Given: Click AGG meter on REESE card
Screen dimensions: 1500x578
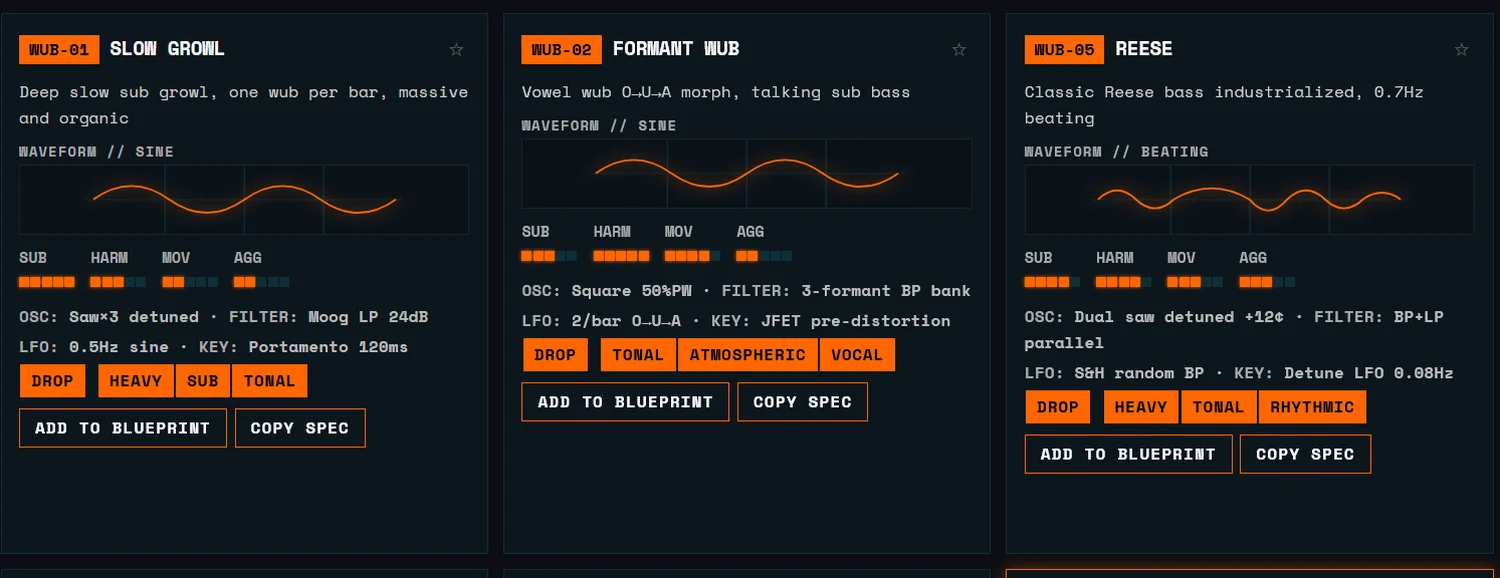Looking at the screenshot, I should click(x=1267, y=282).
